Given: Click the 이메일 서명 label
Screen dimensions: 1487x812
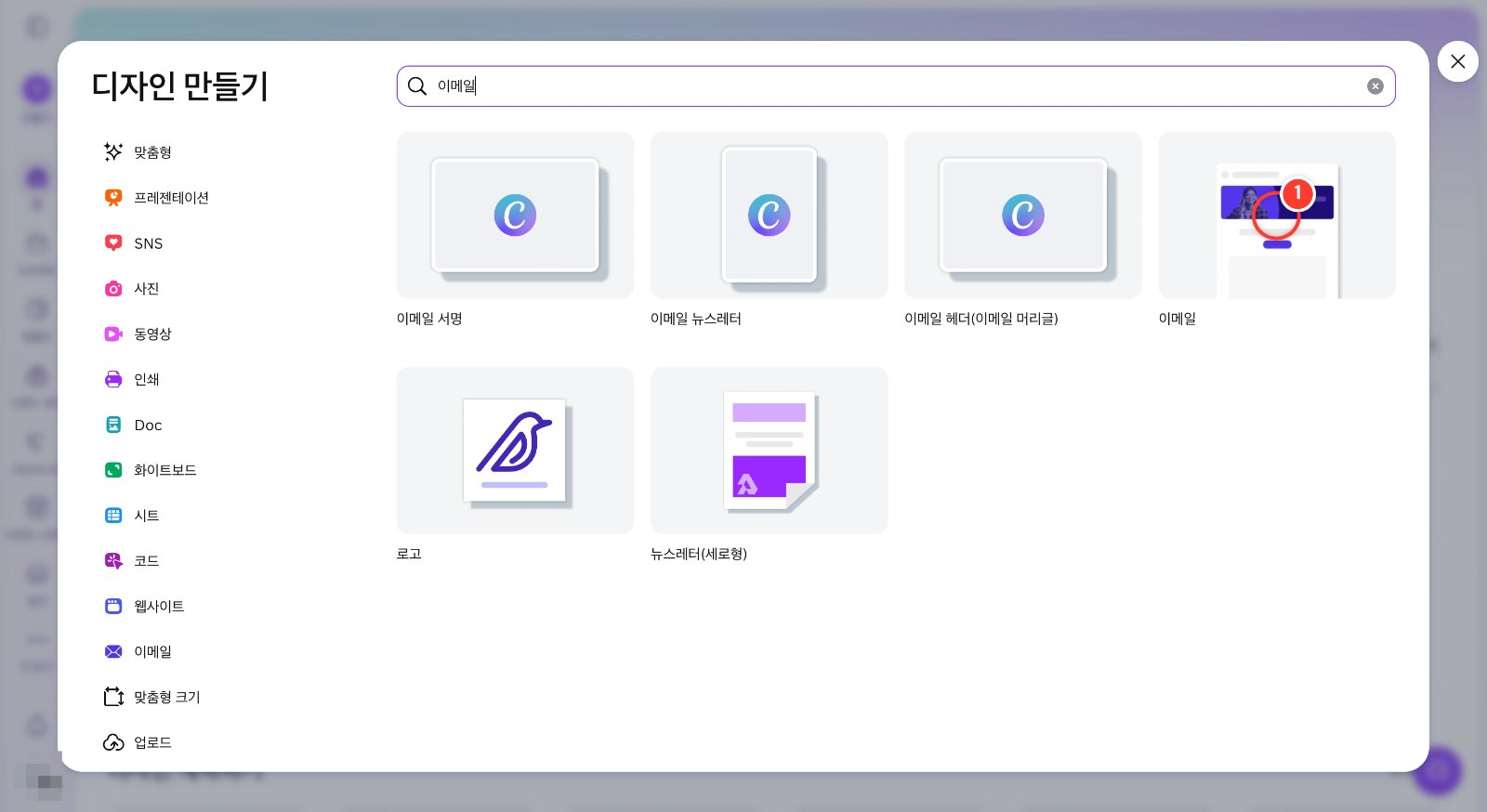Looking at the screenshot, I should [x=429, y=319].
